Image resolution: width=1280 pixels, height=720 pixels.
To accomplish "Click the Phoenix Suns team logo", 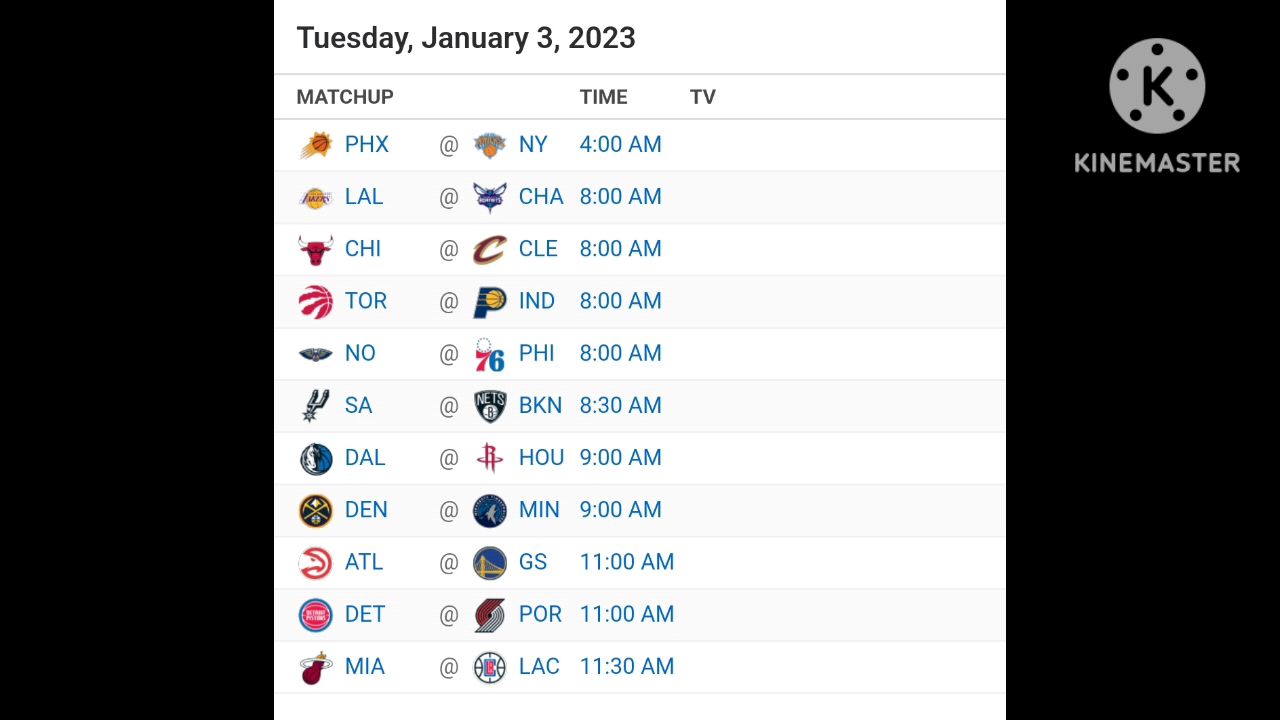I will point(316,145).
